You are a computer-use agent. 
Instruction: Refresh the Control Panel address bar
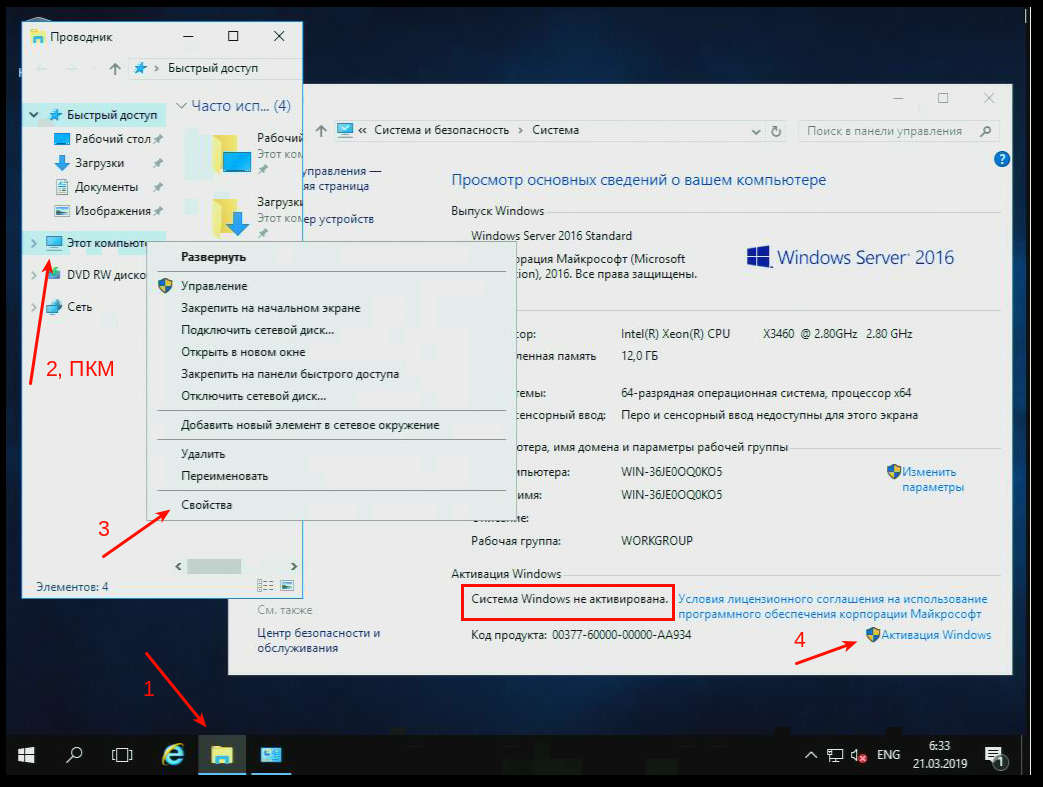tap(776, 131)
